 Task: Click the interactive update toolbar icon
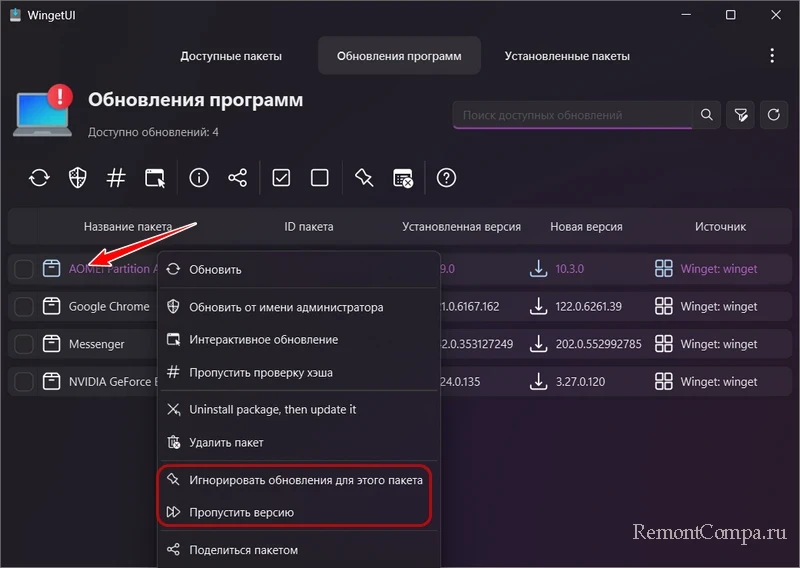pyautogui.click(x=155, y=178)
